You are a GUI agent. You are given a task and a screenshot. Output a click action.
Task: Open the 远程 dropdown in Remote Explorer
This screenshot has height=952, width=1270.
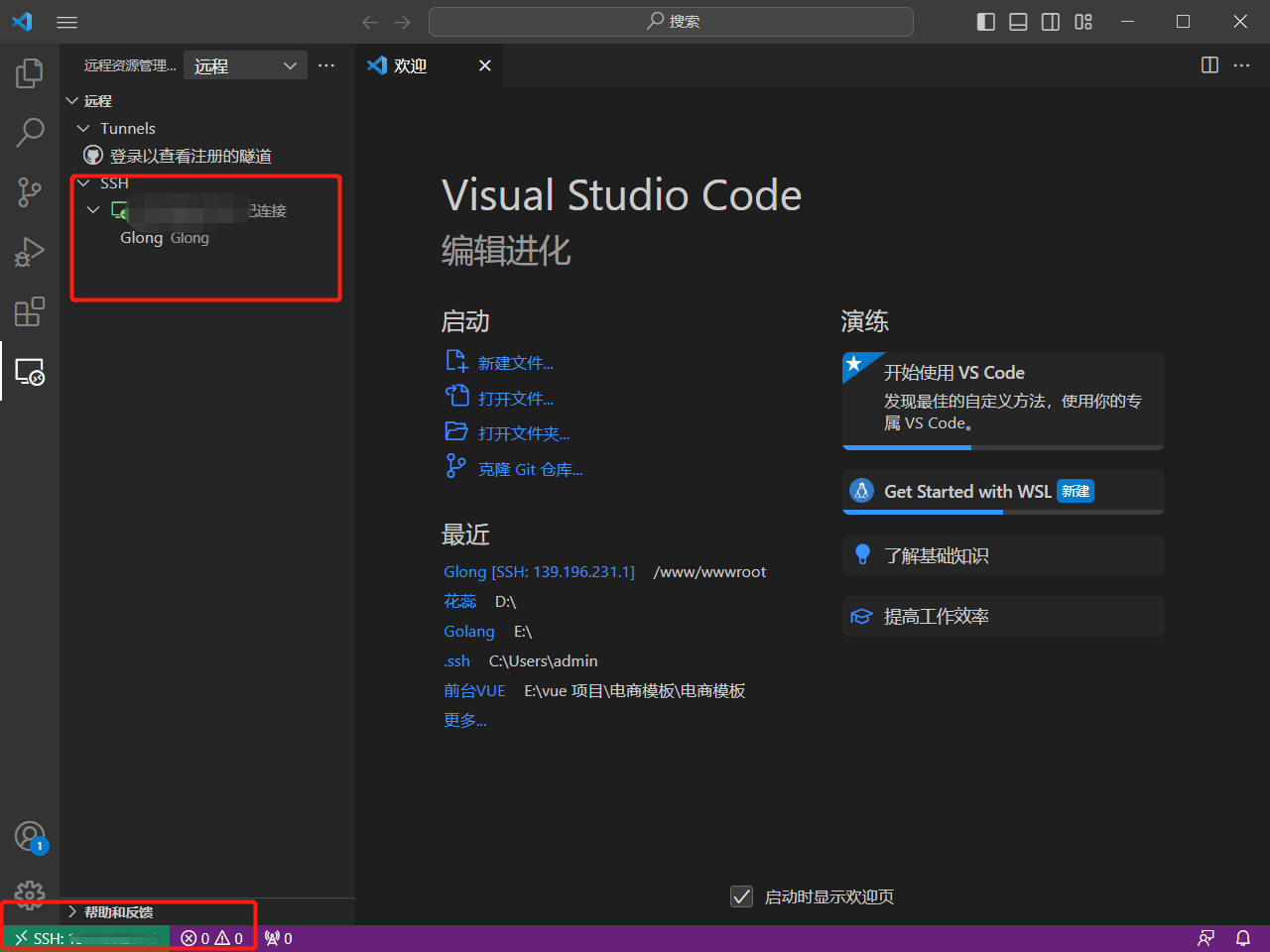pyautogui.click(x=245, y=65)
